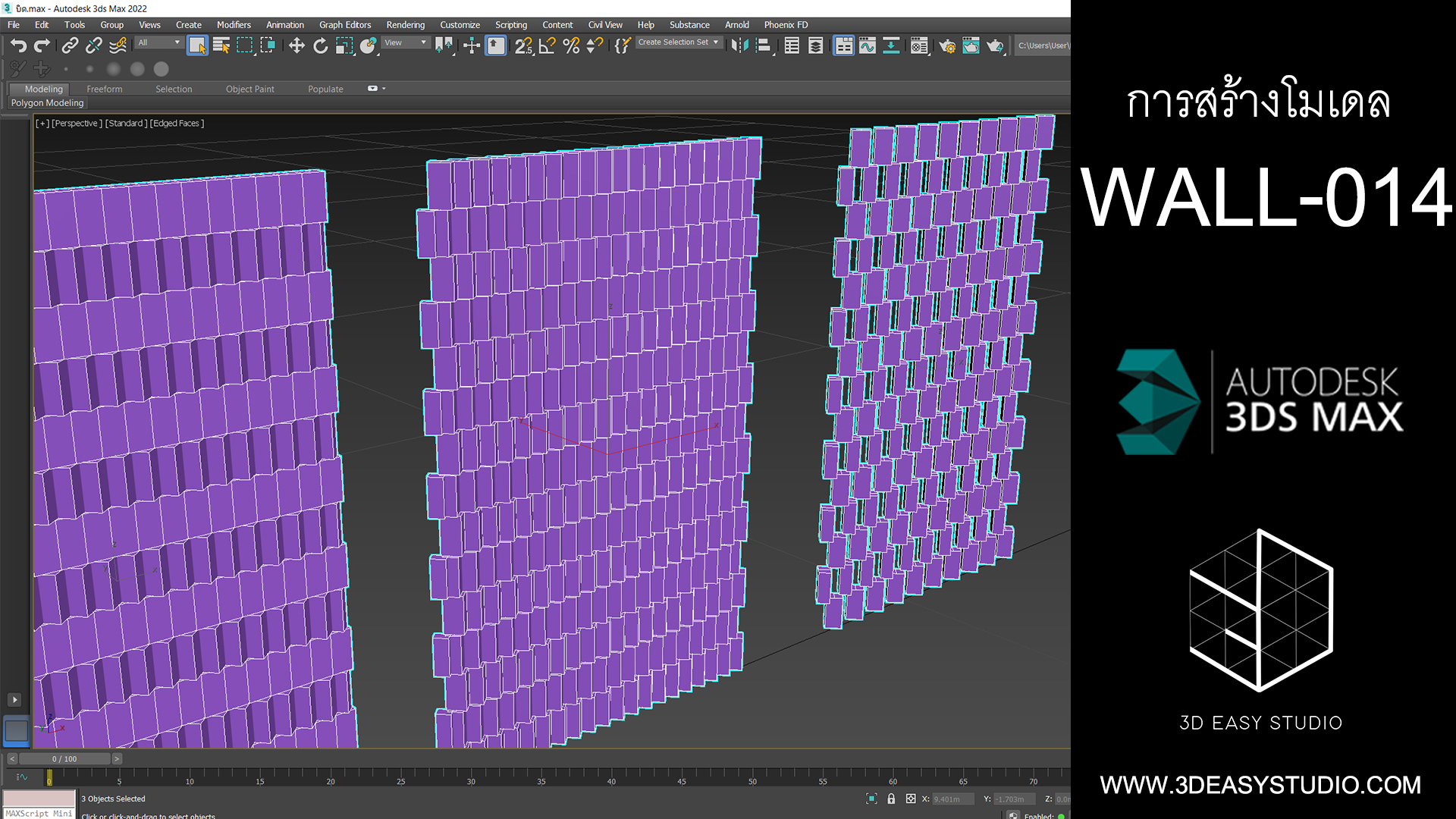Expand the Create Selection Set dropdown
Image resolution: width=1456 pixels, height=819 pixels.
click(678, 42)
